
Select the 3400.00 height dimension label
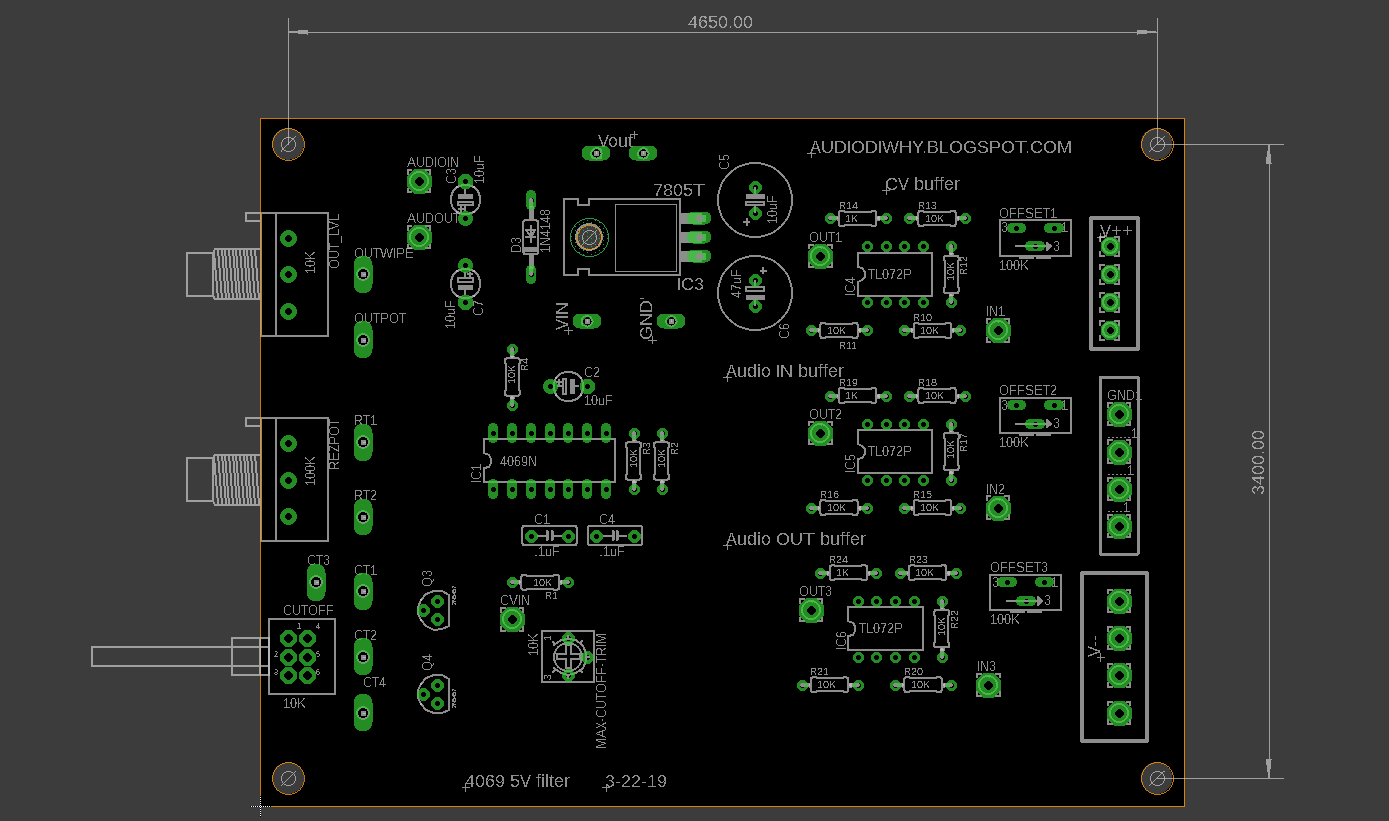point(1258,462)
